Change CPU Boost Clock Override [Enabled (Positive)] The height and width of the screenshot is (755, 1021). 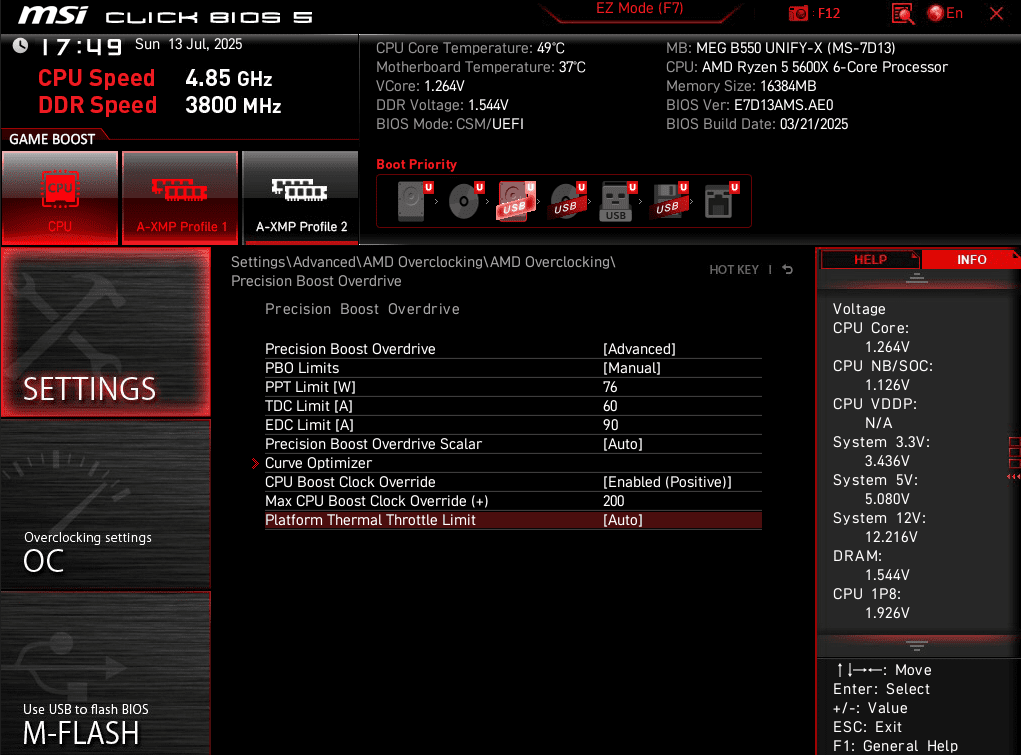[513, 482]
